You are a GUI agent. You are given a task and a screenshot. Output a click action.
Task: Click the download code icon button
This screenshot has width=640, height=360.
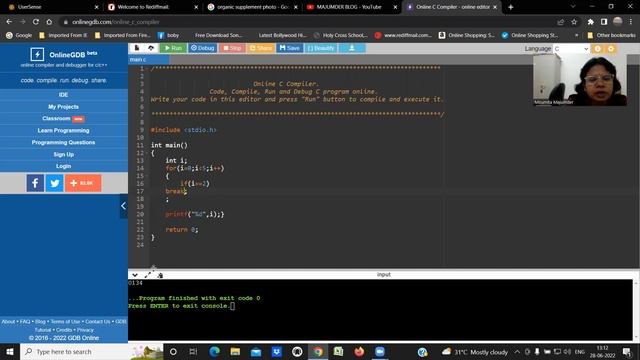352,48
